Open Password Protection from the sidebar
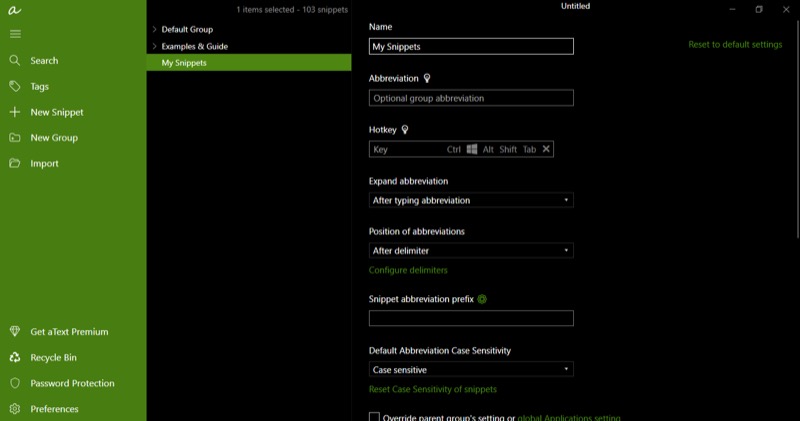The width and height of the screenshot is (800, 421). point(73,383)
